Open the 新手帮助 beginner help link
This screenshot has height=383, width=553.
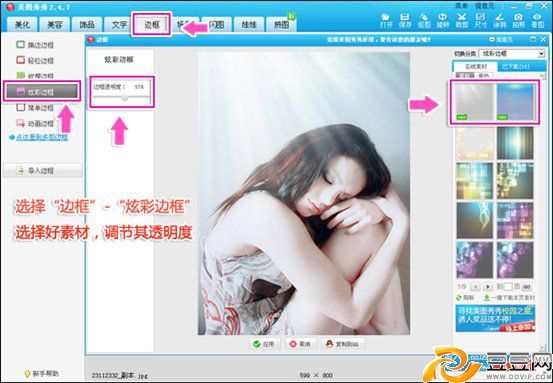(x=42, y=373)
